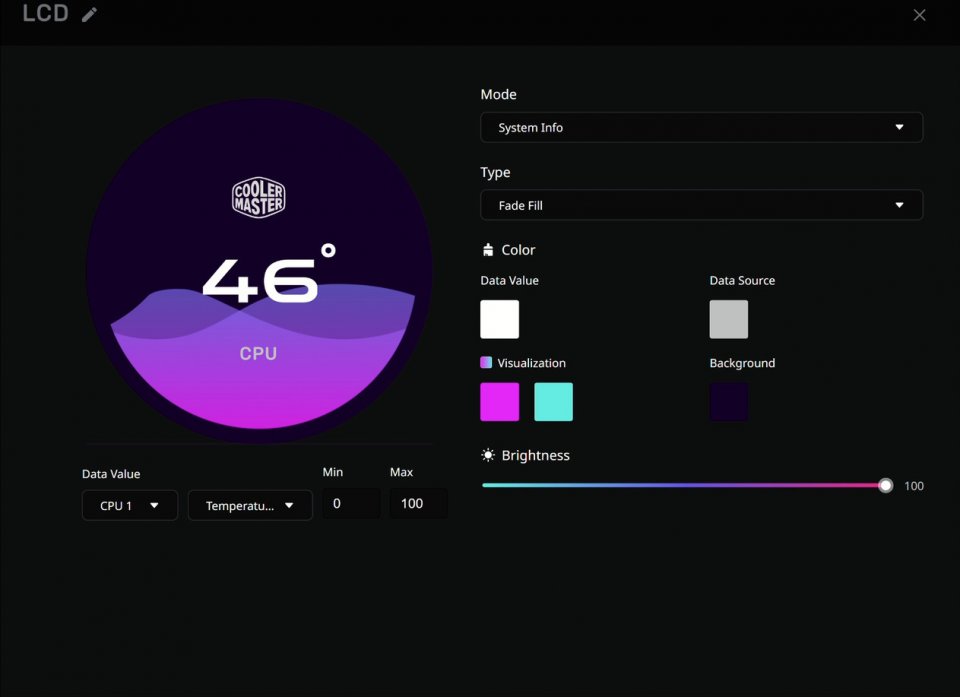This screenshot has height=697, width=960.
Task: Close the LCD settings panel
Action: coord(919,15)
